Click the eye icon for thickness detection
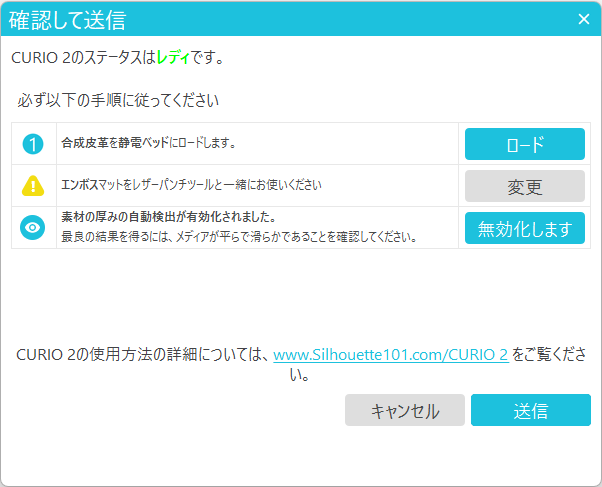The image size is (602, 487). pyautogui.click(x=33, y=227)
